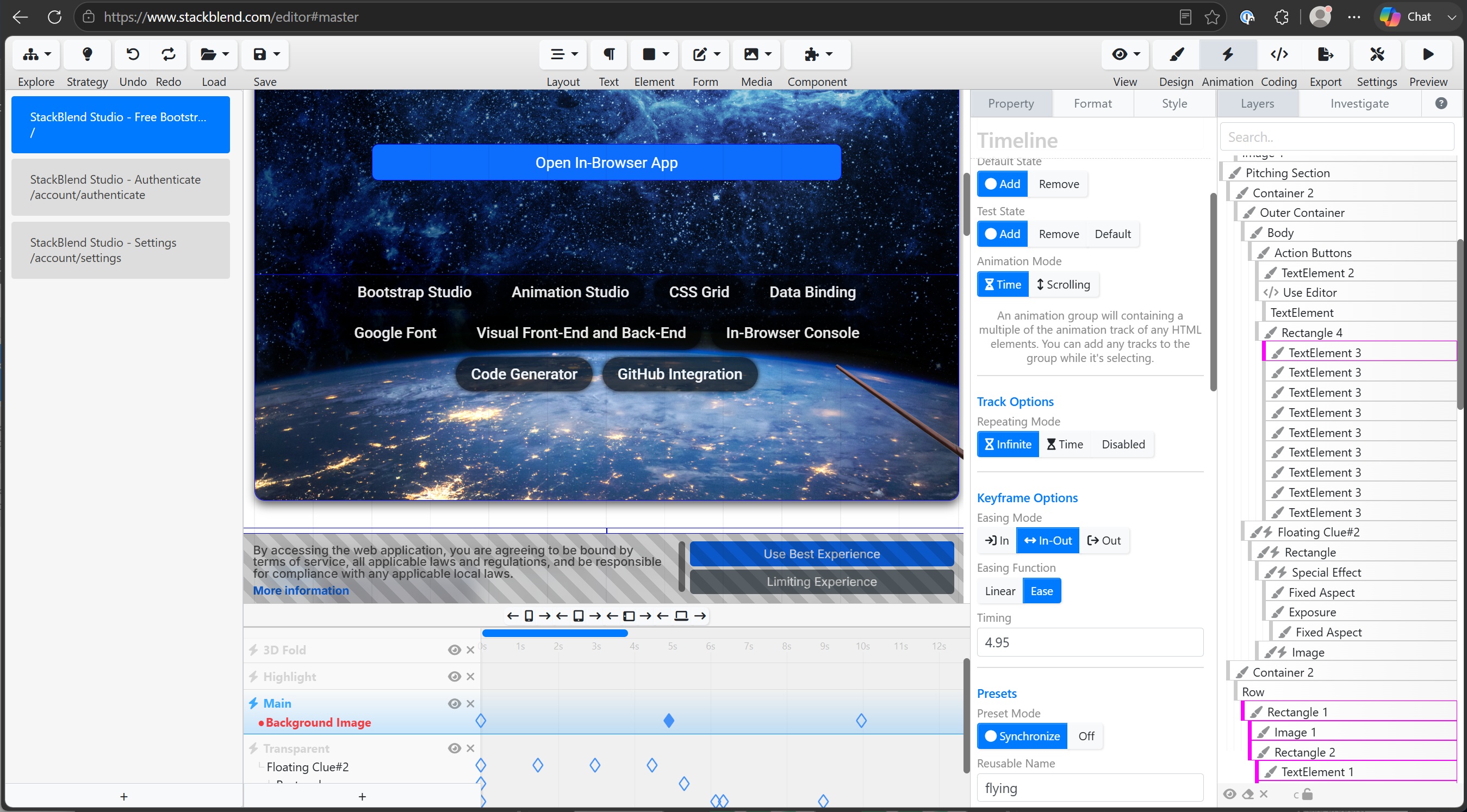Select Default under Test State
The width and height of the screenshot is (1467, 812).
point(1113,234)
